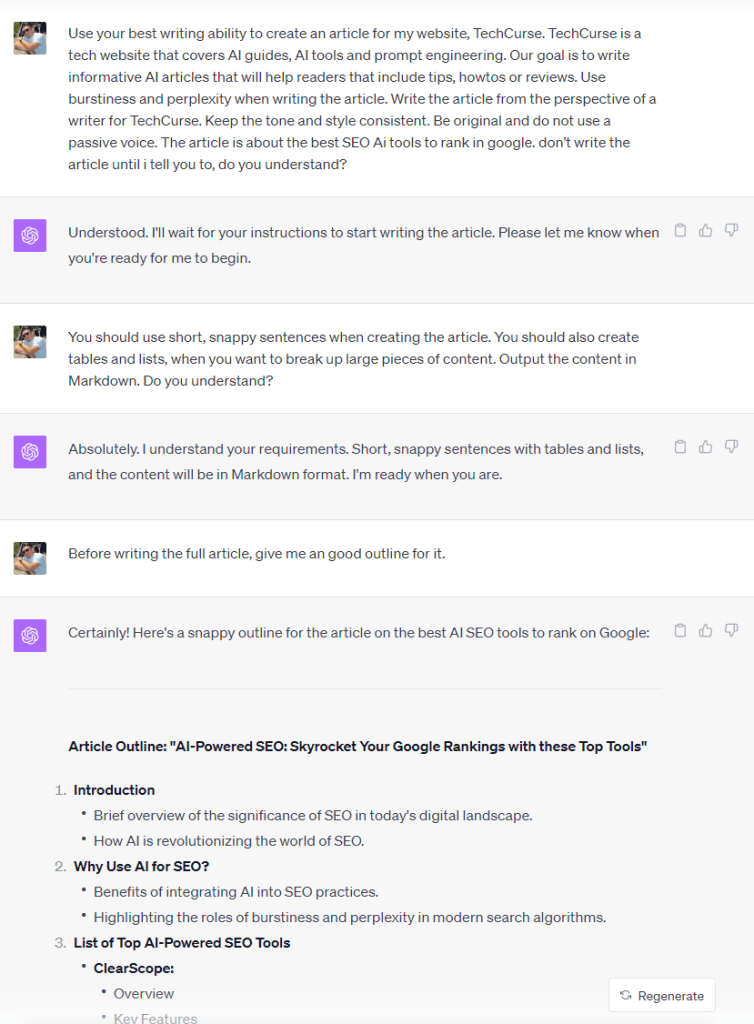Thumbs up the 'Understood' response
This screenshot has width=754, height=1024.
(x=706, y=231)
